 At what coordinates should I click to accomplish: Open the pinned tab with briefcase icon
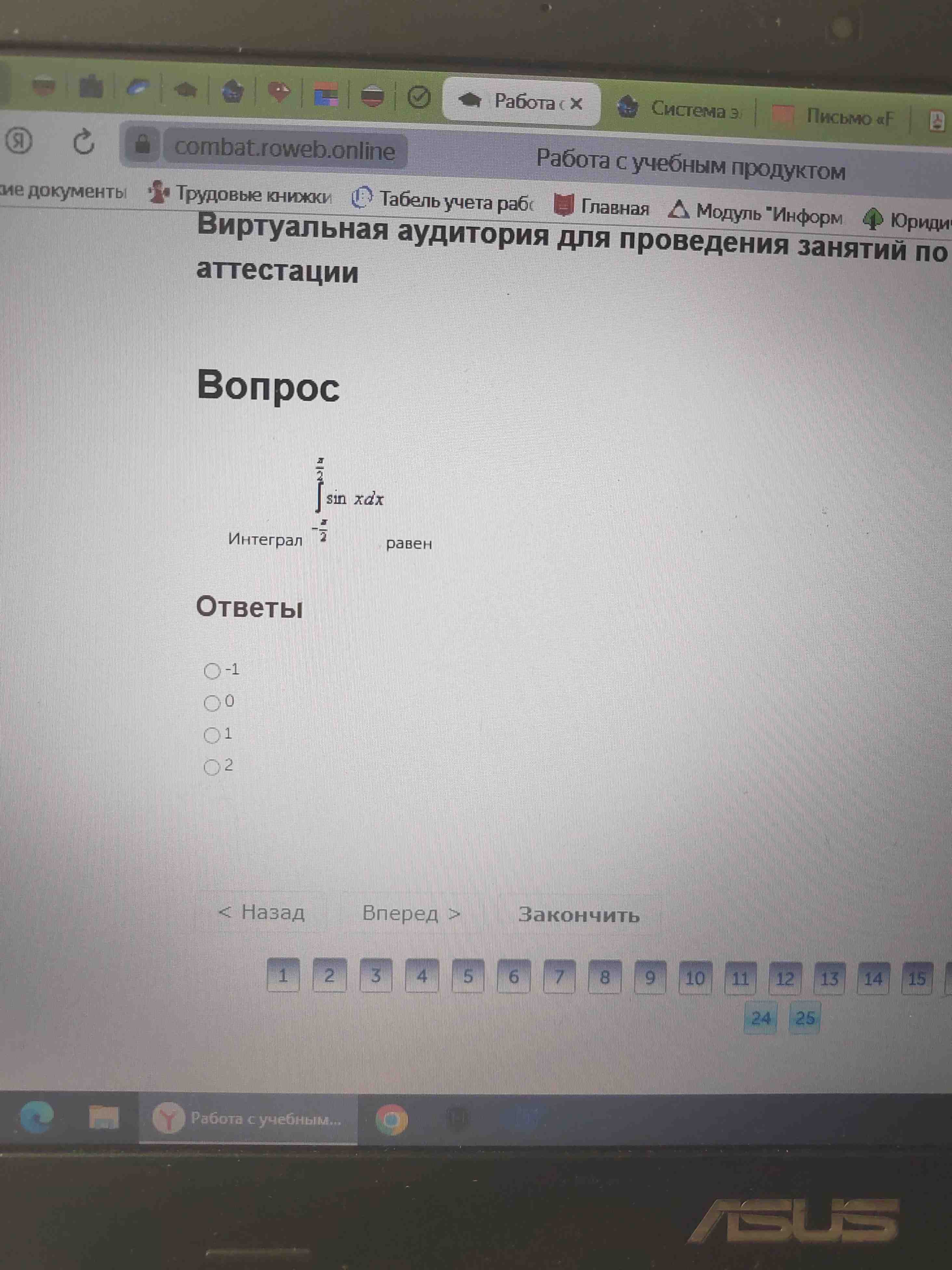tap(91, 86)
